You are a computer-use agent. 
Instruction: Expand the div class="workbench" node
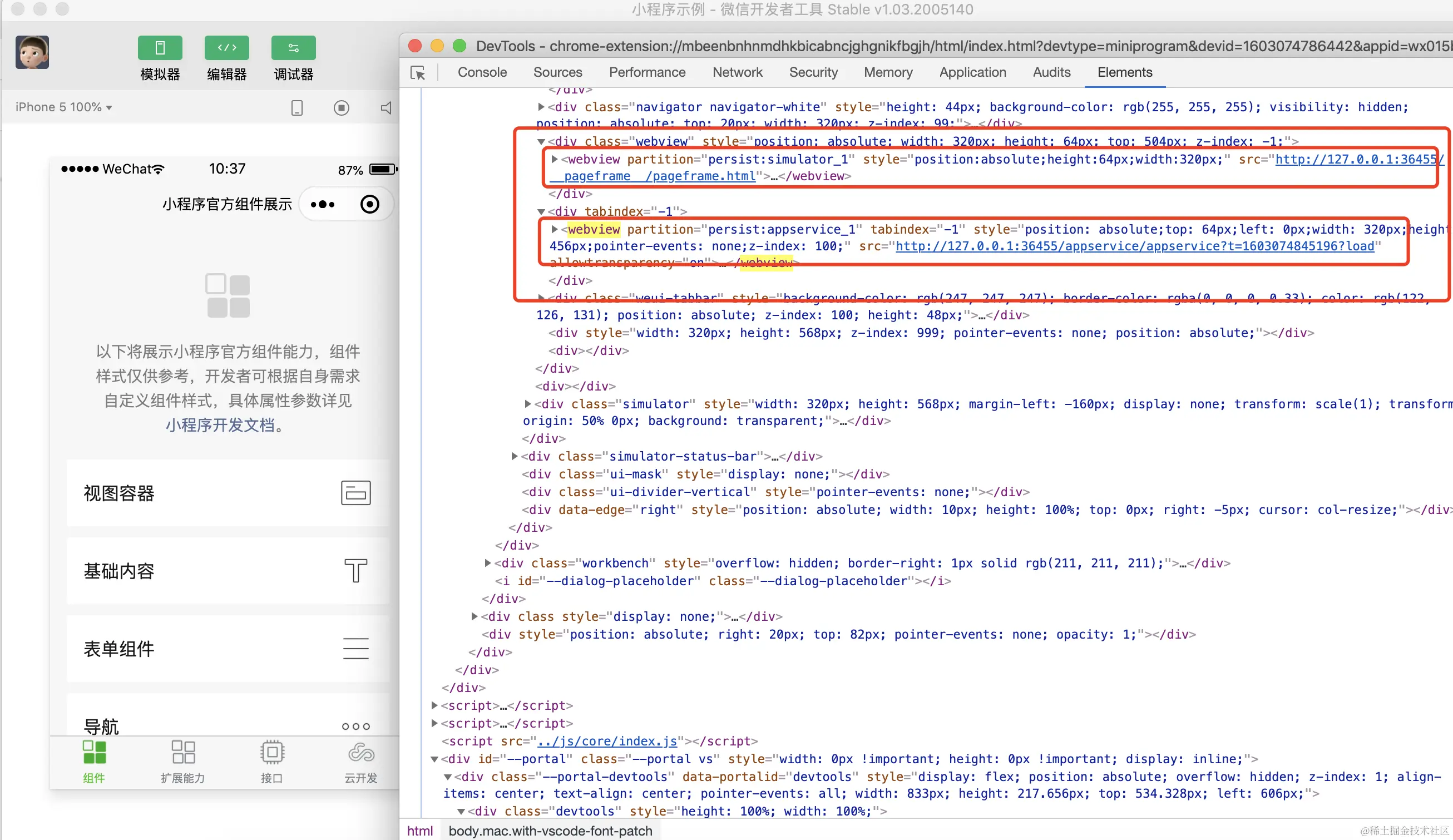tap(488, 564)
